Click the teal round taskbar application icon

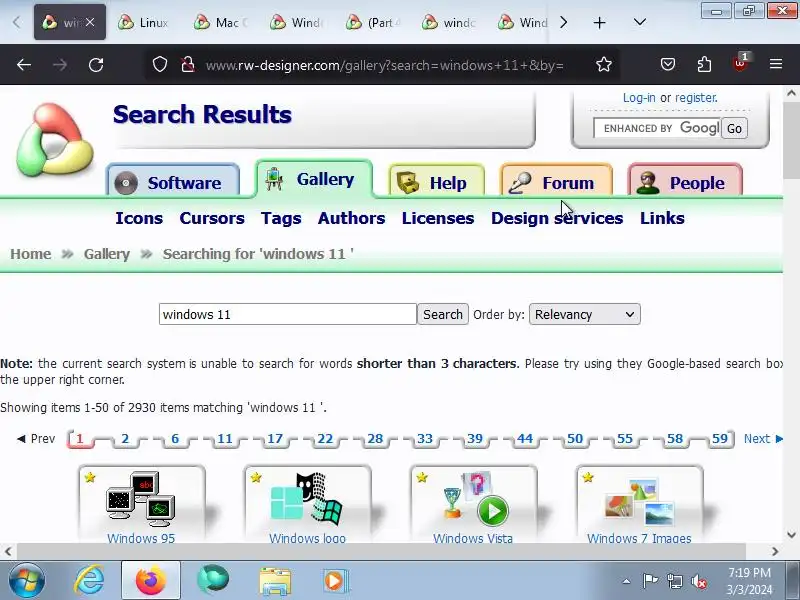(213, 580)
